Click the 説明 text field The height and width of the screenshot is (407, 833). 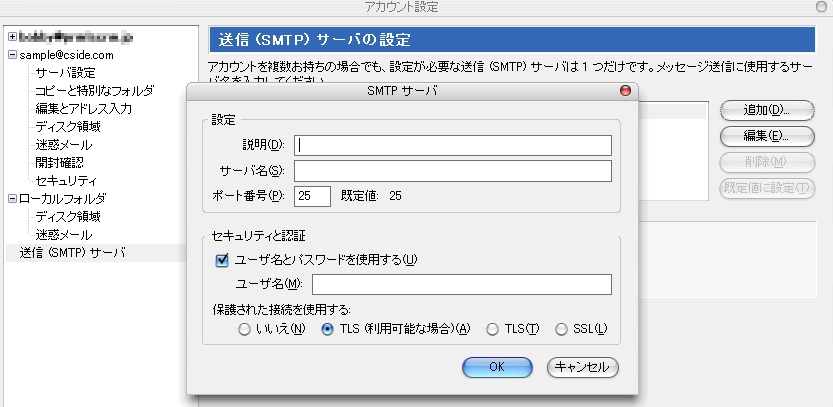[453, 145]
